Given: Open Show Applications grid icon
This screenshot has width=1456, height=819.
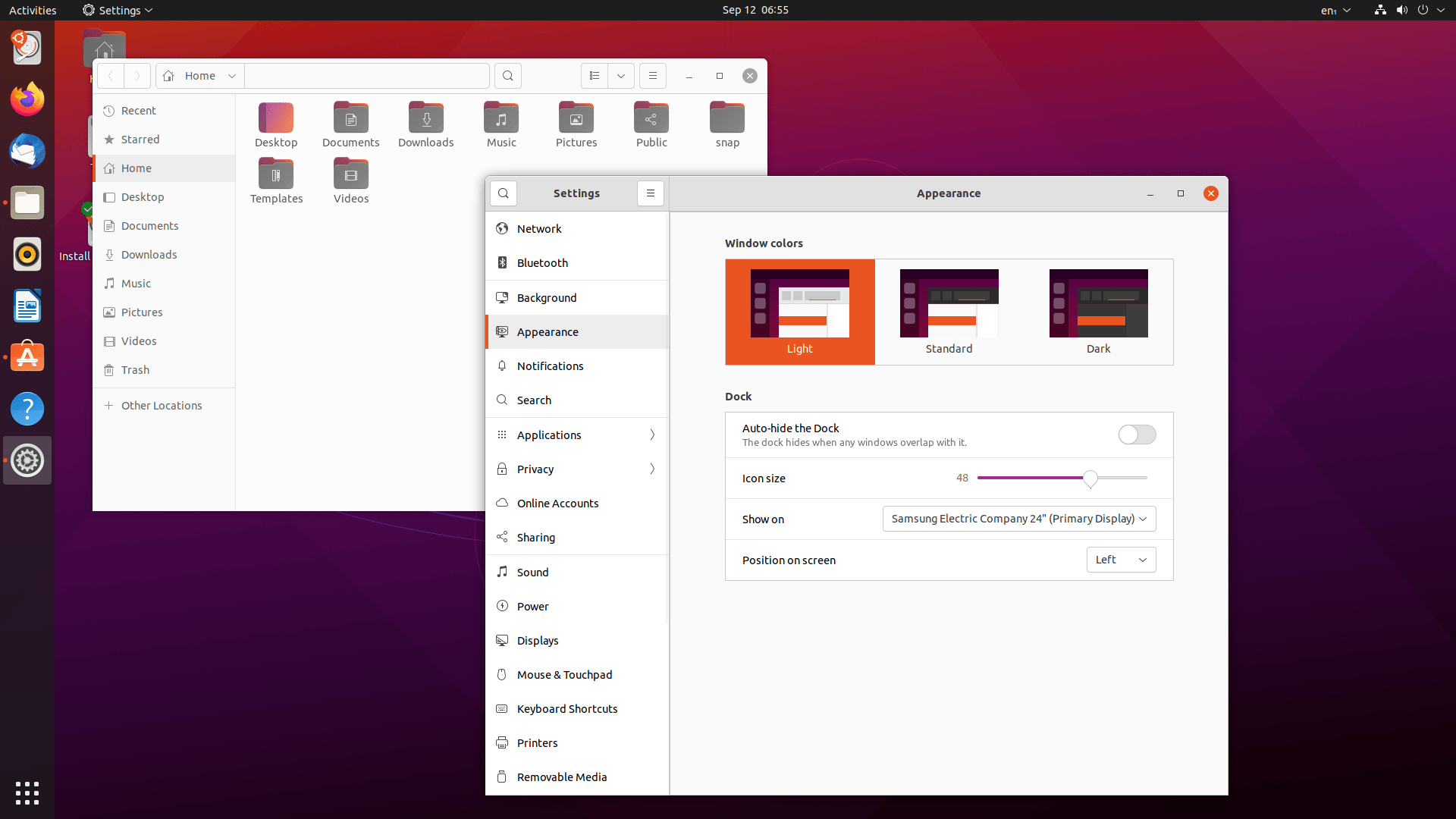Looking at the screenshot, I should [27, 793].
